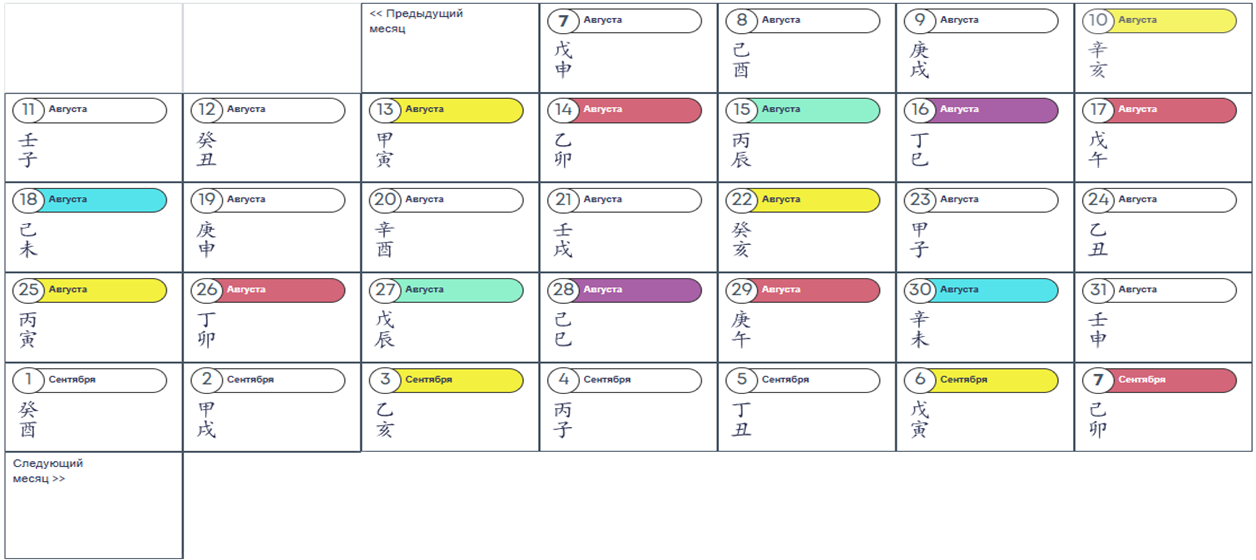This screenshot has height=560, width=1256.
Task: Select the 31 August date pill
Action: point(1159,291)
